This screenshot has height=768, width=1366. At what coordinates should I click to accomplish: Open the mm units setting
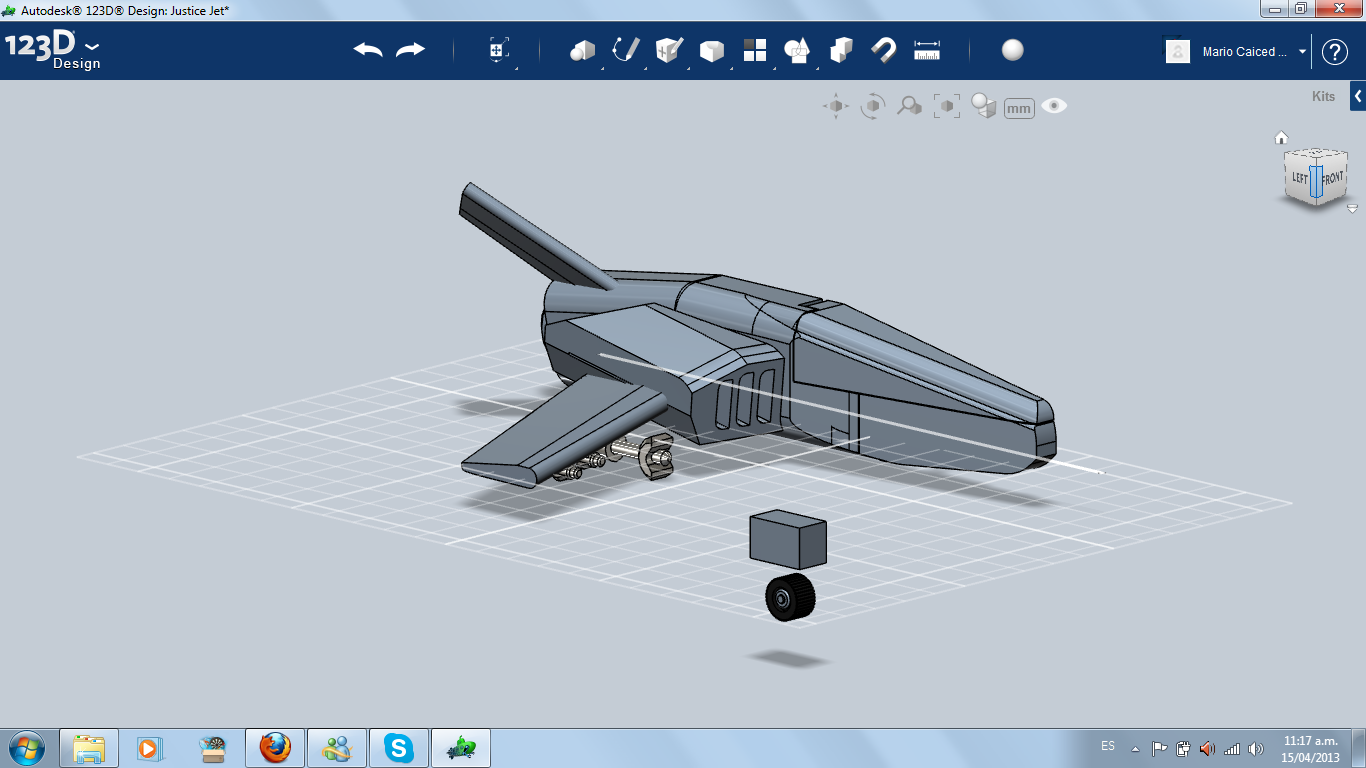[1019, 108]
